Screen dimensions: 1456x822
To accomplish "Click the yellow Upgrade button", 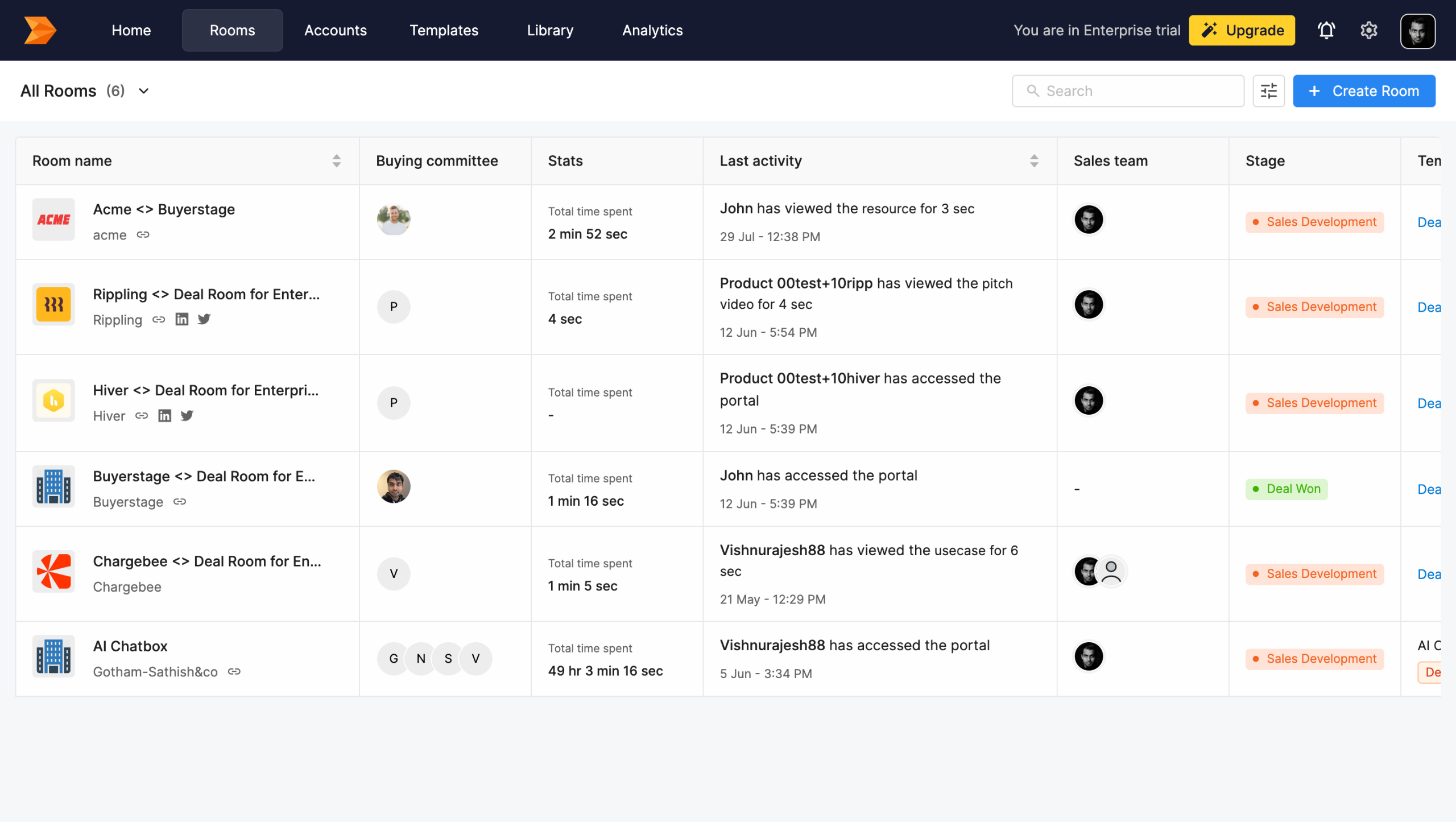I will 1242,30.
